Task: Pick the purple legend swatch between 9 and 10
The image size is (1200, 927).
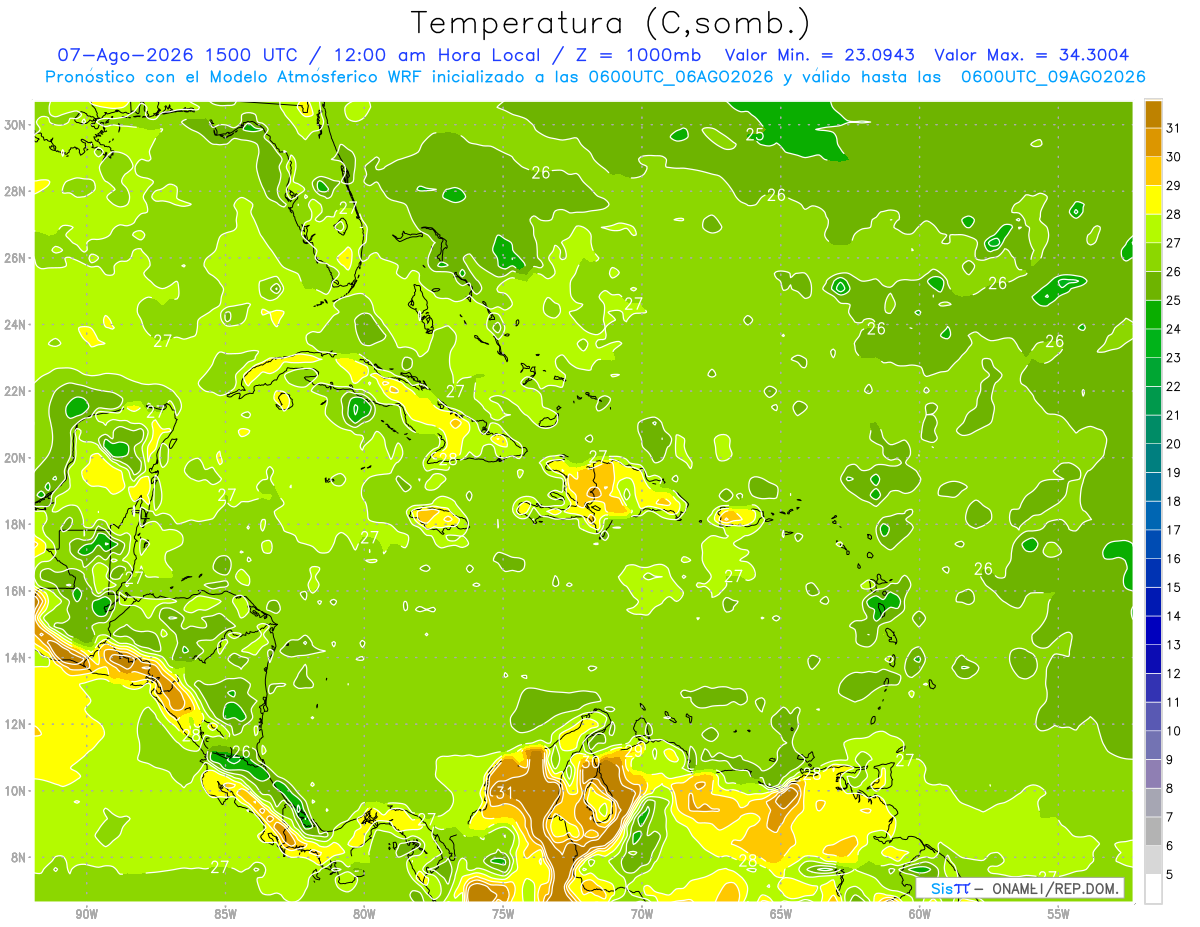Action: pyautogui.click(x=1153, y=745)
